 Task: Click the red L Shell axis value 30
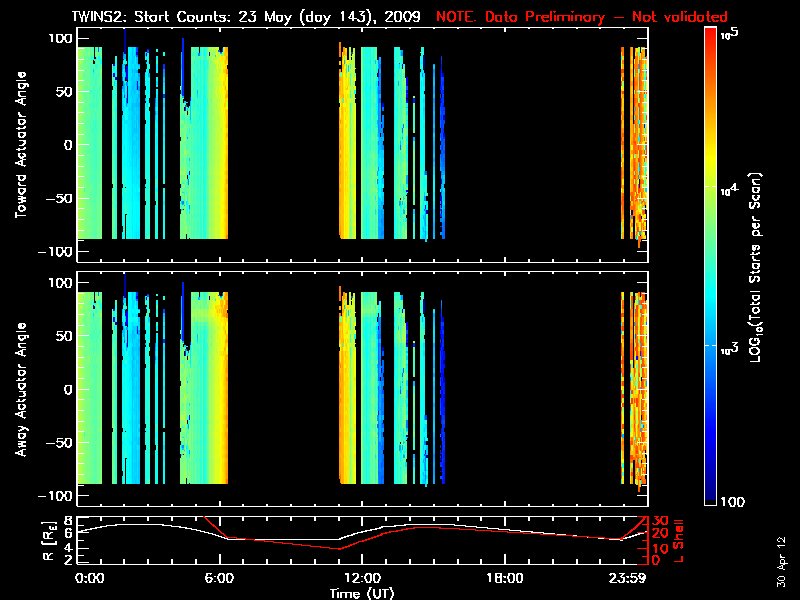click(x=659, y=520)
